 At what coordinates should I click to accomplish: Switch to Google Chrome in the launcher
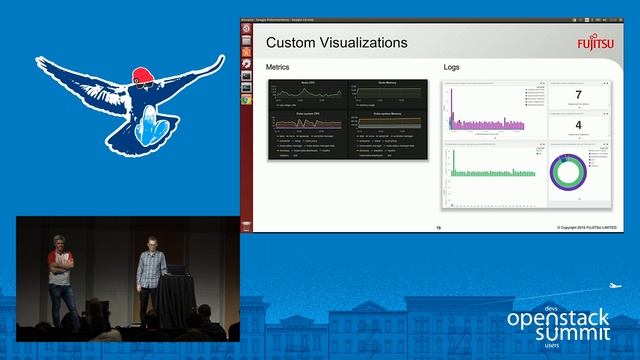coord(246,100)
